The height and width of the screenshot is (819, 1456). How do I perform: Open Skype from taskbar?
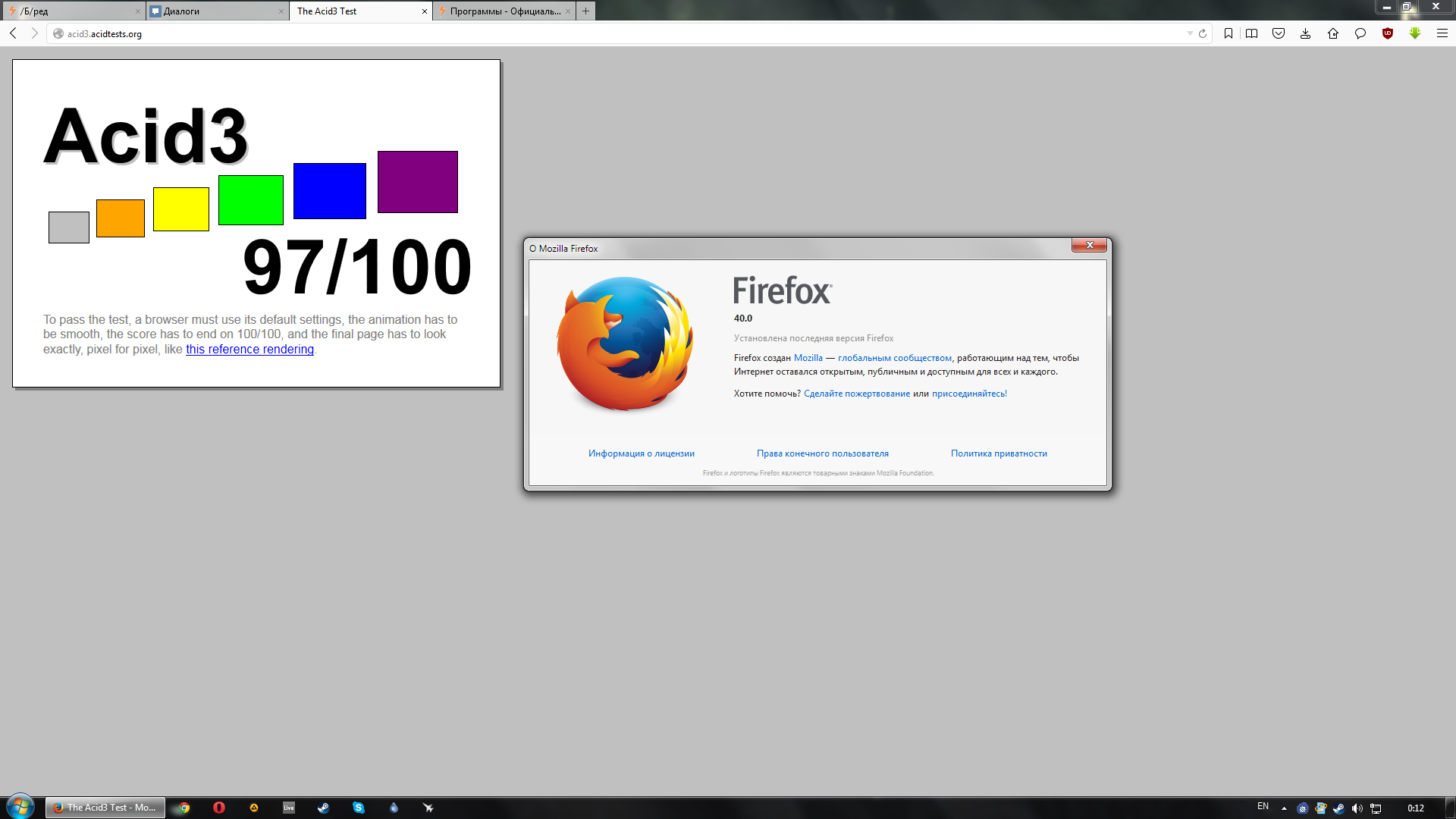pyautogui.click(x=359, y=808)
